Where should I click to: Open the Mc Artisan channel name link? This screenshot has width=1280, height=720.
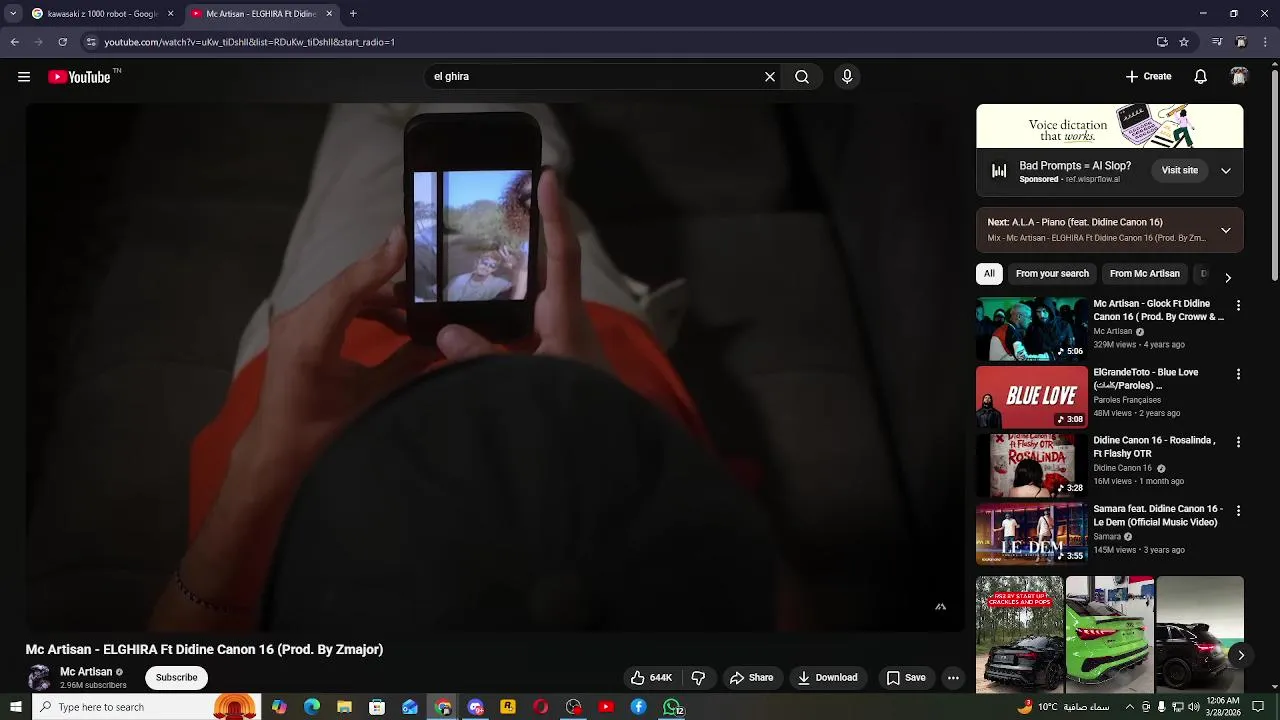(86, 672)
